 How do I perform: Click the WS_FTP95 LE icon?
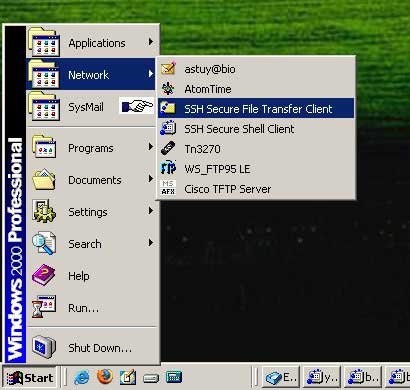click(x=168, y=168)
